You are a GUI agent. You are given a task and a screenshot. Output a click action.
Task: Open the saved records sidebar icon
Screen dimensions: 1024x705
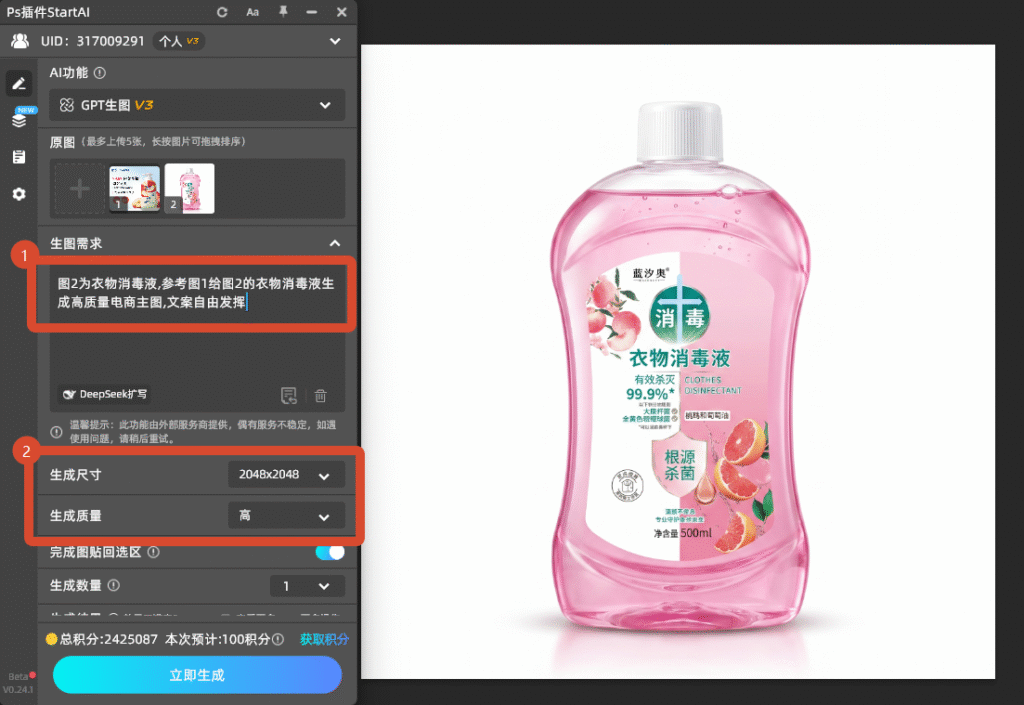19,157
